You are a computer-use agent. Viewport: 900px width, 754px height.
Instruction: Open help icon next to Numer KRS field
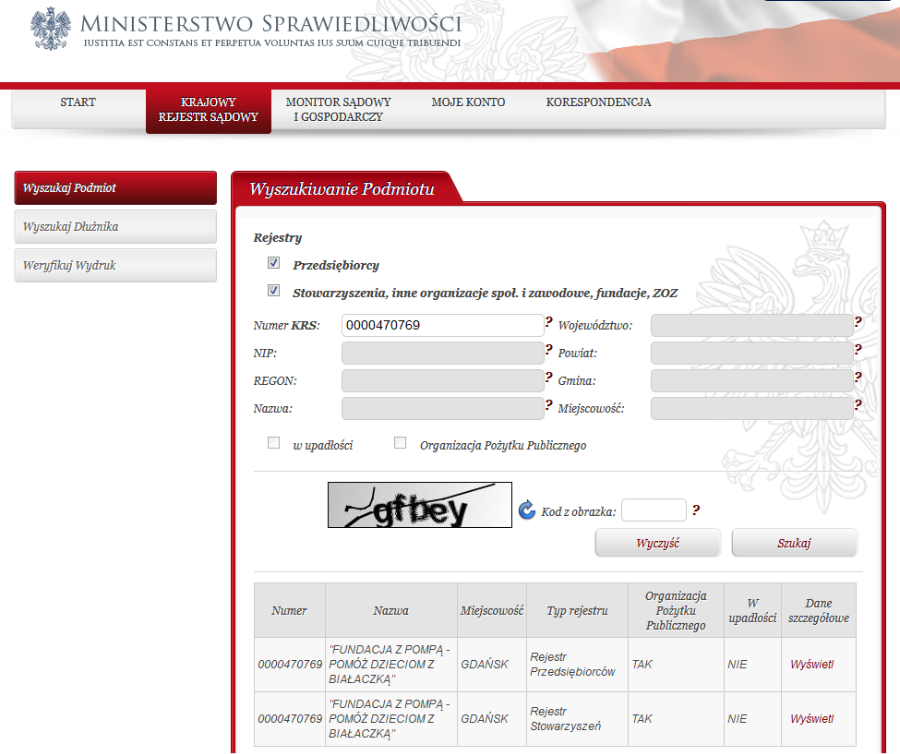pyautogui.click(x=549, y=322)
